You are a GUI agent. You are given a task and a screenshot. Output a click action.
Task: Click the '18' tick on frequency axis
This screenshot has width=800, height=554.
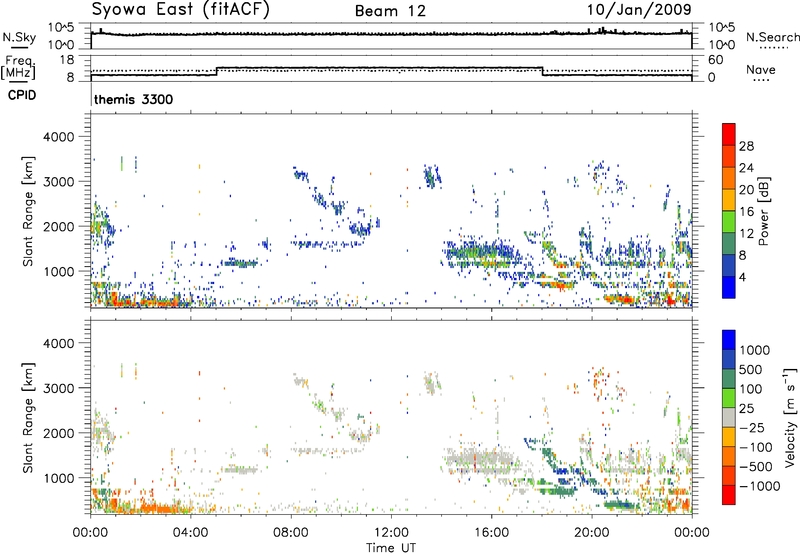(67, 60)
